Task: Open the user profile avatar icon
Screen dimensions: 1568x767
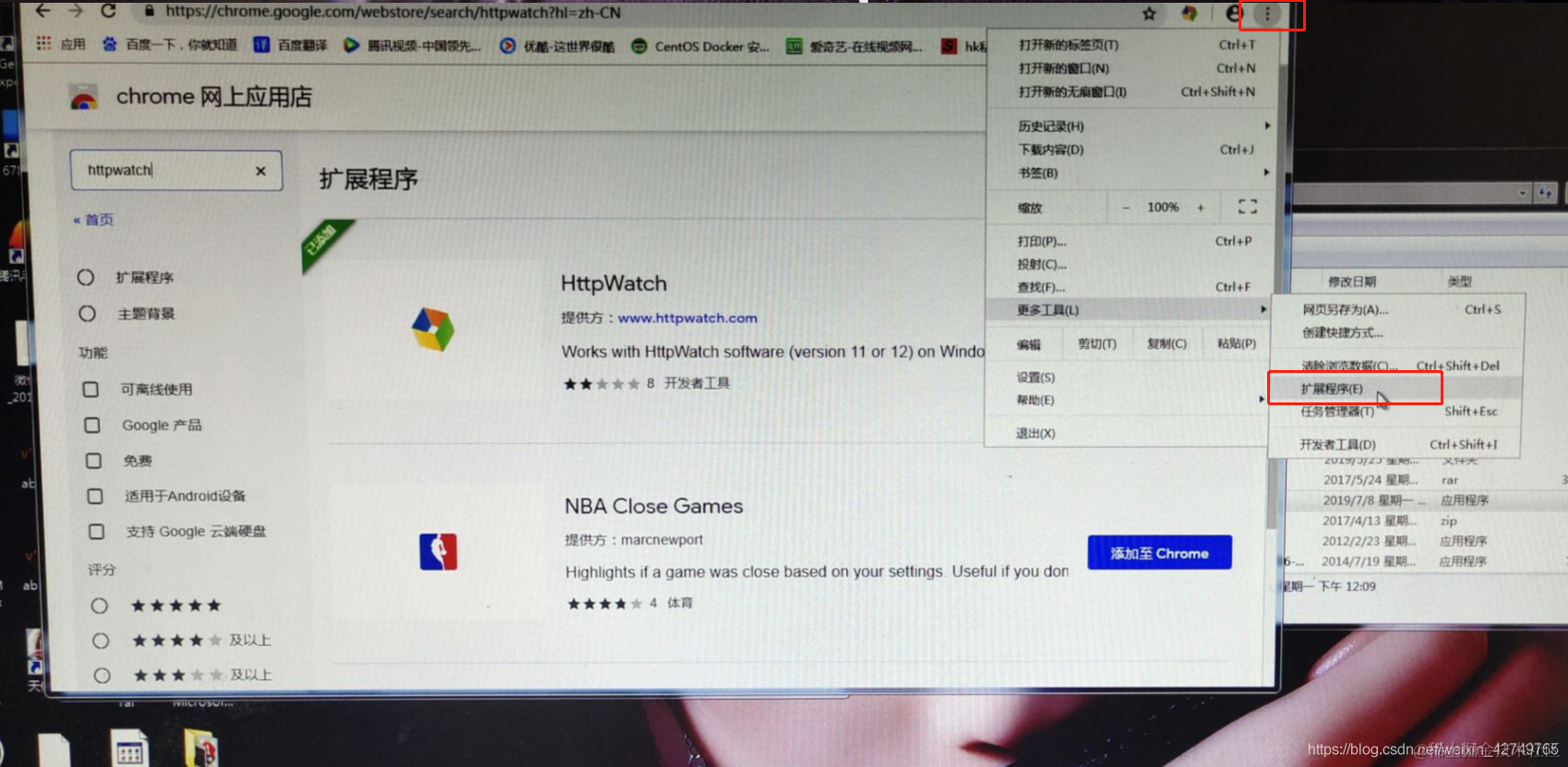Action: click(1234, 13)
